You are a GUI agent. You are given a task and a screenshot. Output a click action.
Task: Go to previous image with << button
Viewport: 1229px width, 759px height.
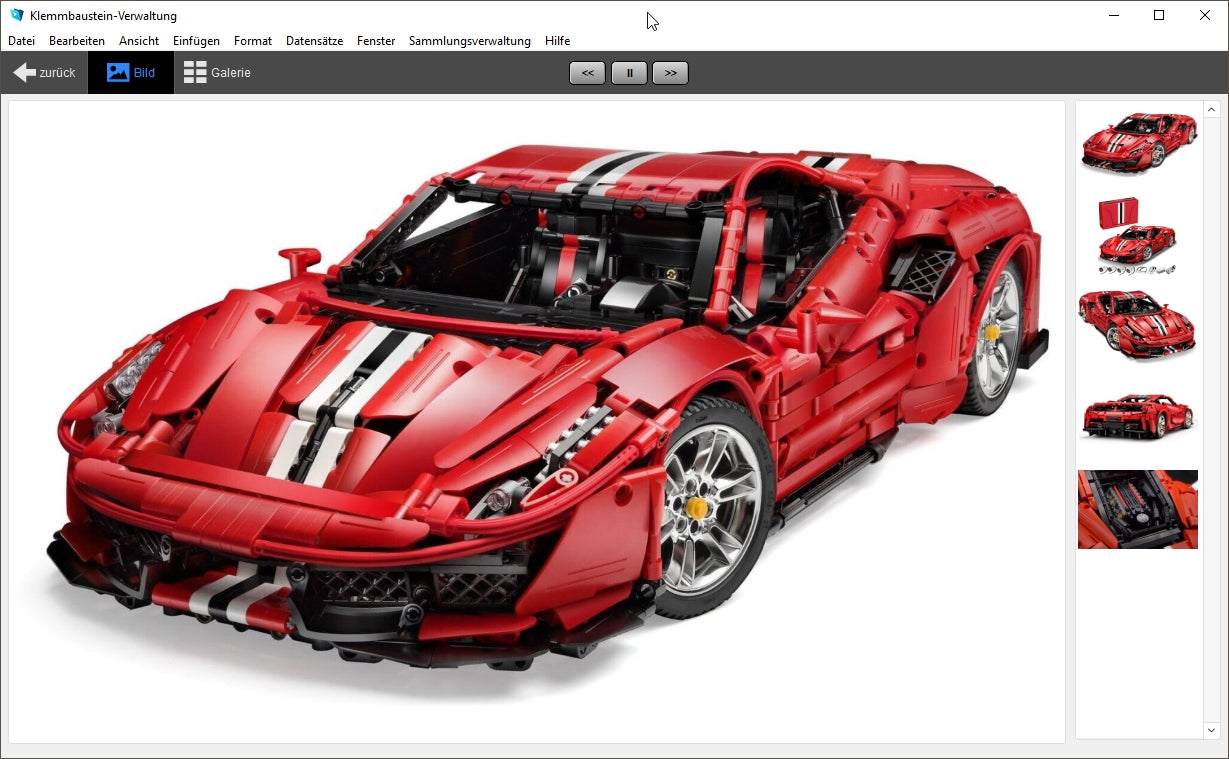point(587,73)
